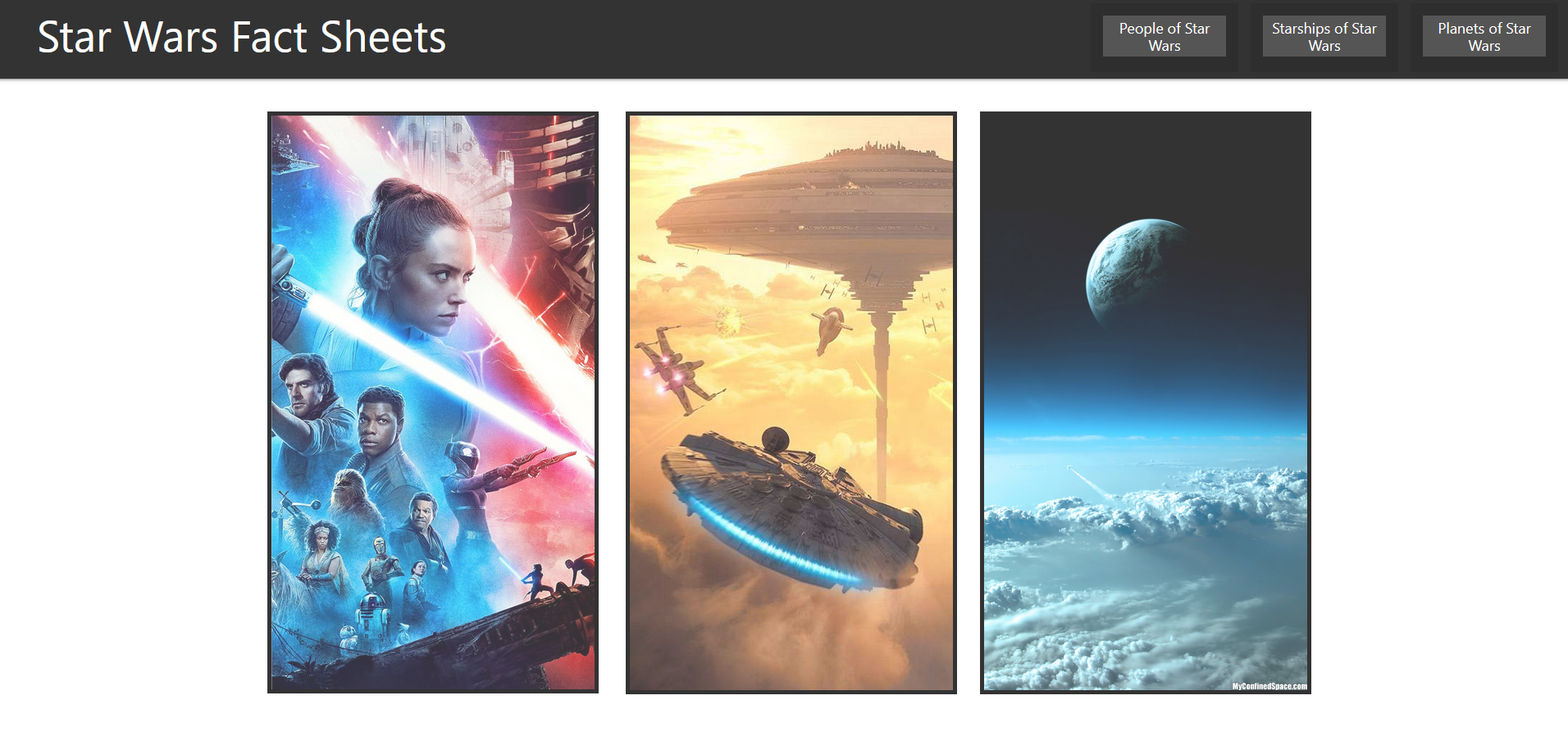Go to Planets of Star Wars

point(1484,36)
